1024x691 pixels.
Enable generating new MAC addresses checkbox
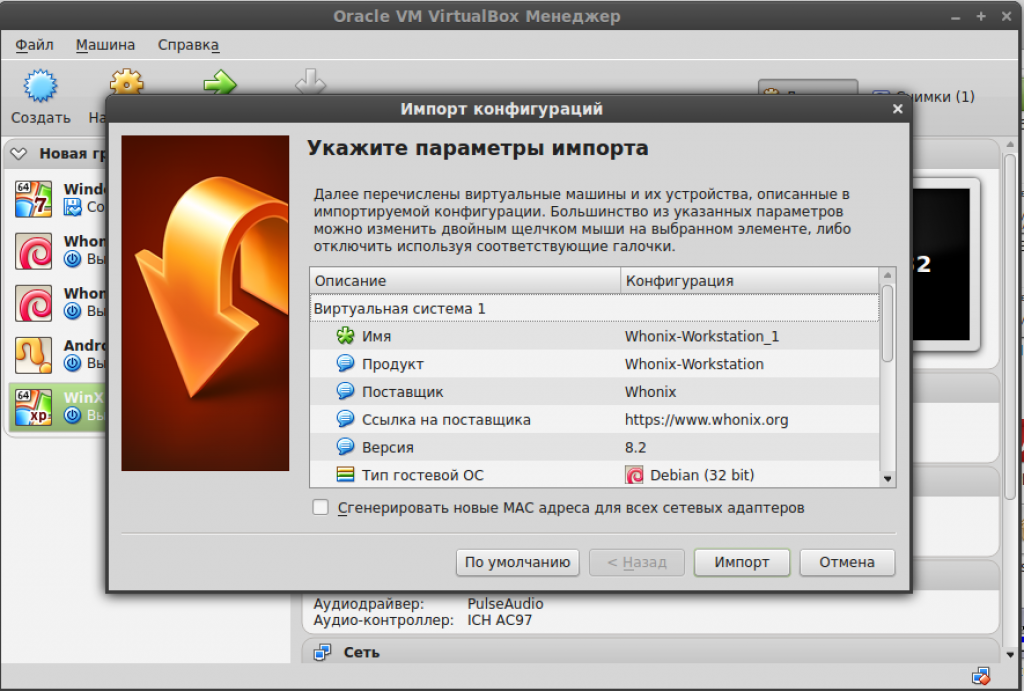(x=320, y=507)
